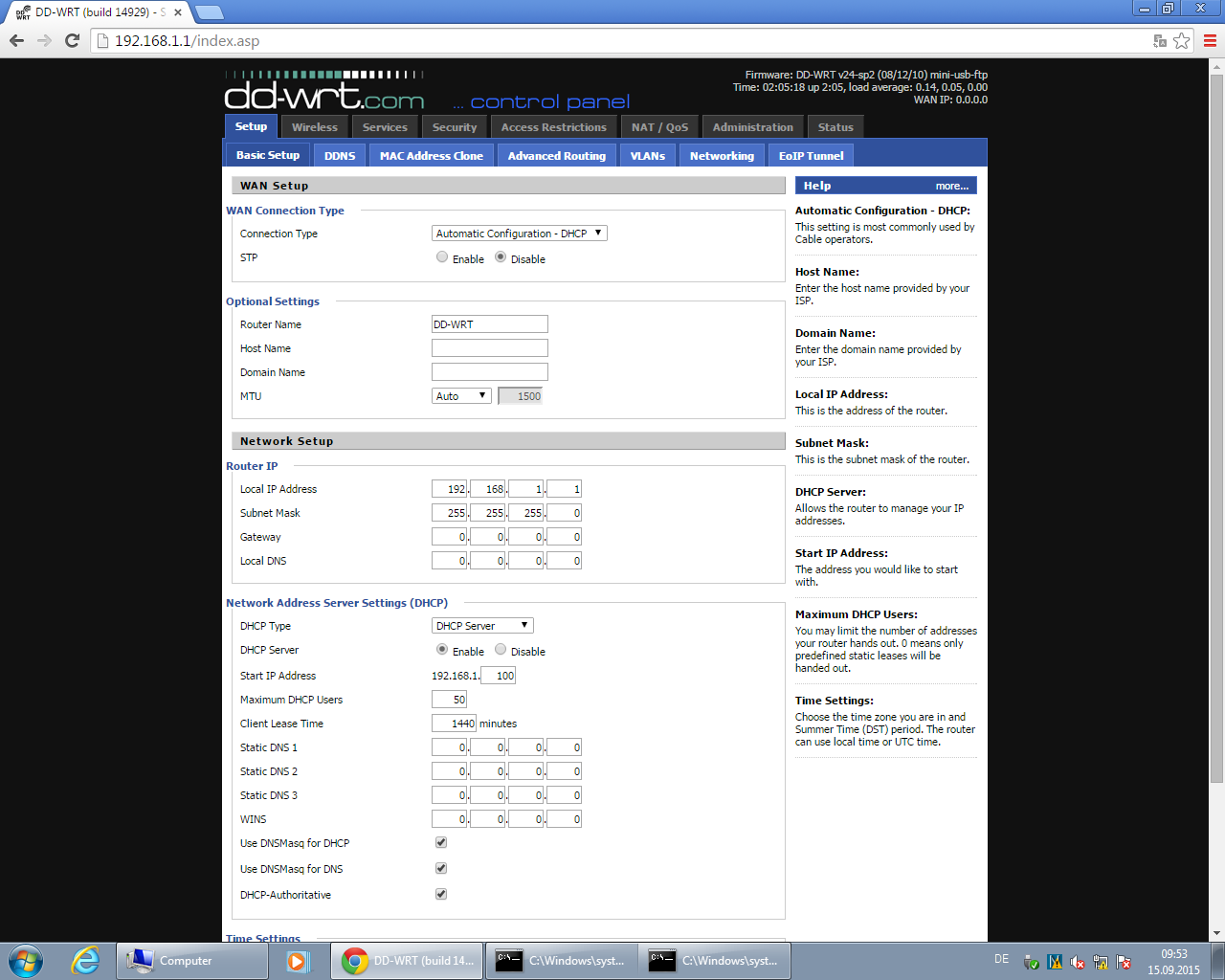Image resolution: width=1225 pixels, height=980 pixels.
Task: Bookmark this page with the star icon
Action: 1182,40
